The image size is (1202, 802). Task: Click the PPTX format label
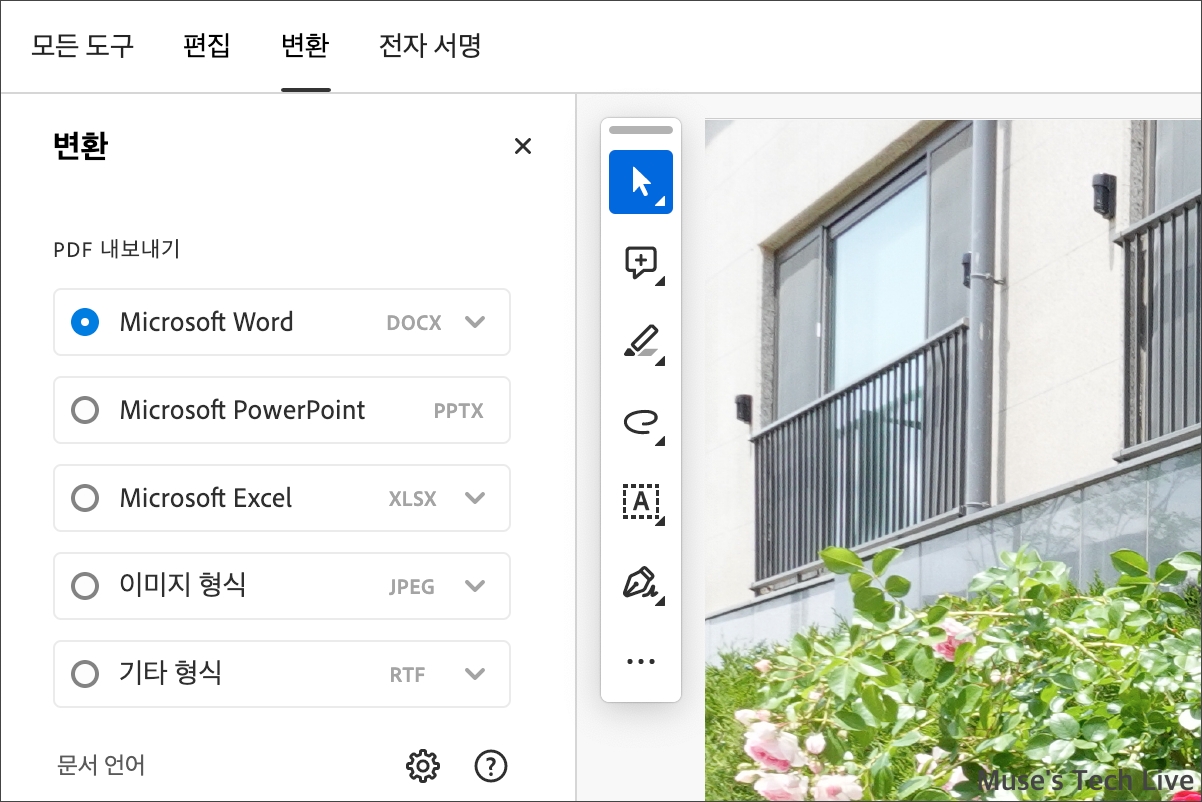(459, 411)
